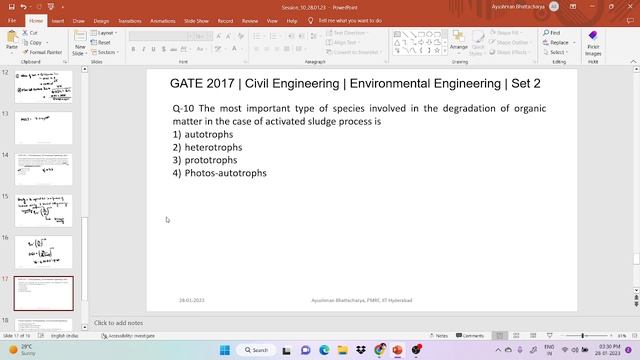The image size is (640, 360).
Task: Switch to the Transitions tab
Action: [x=130, y=20]
